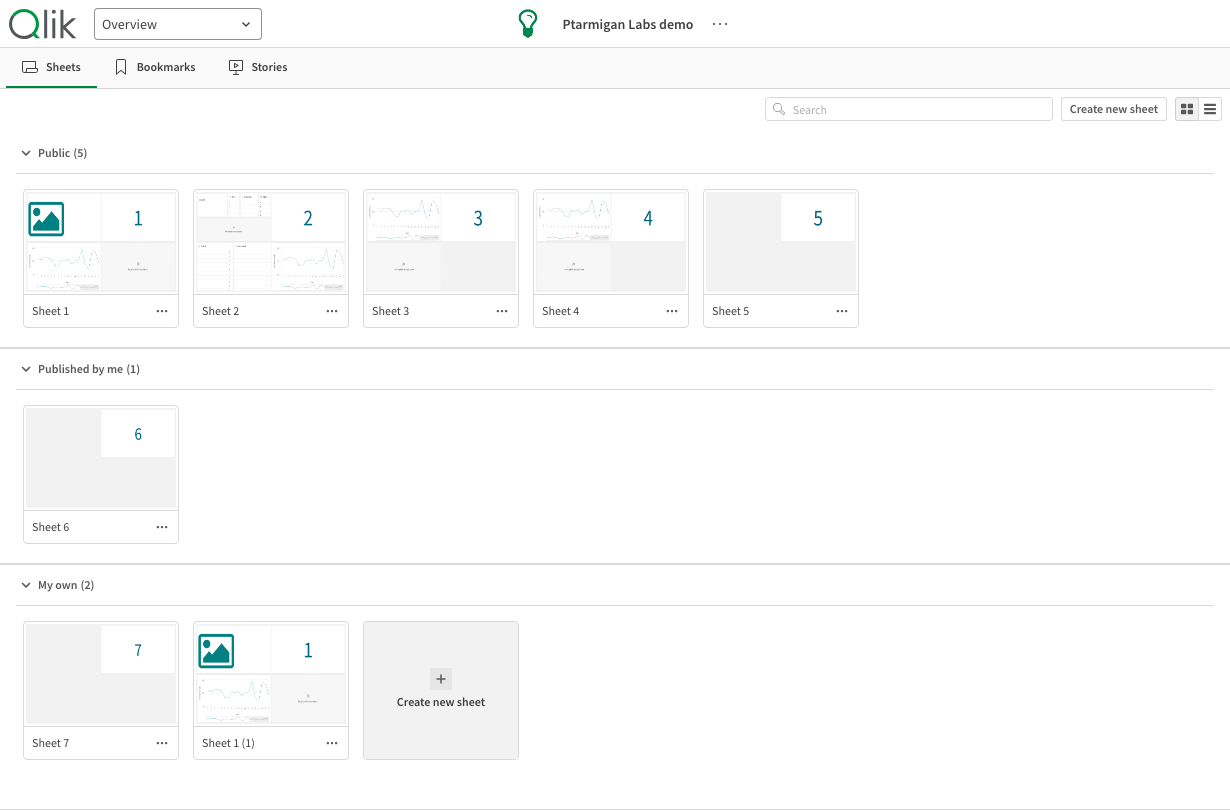Click the Sheet 1 (1) title label

click(228, 743)
